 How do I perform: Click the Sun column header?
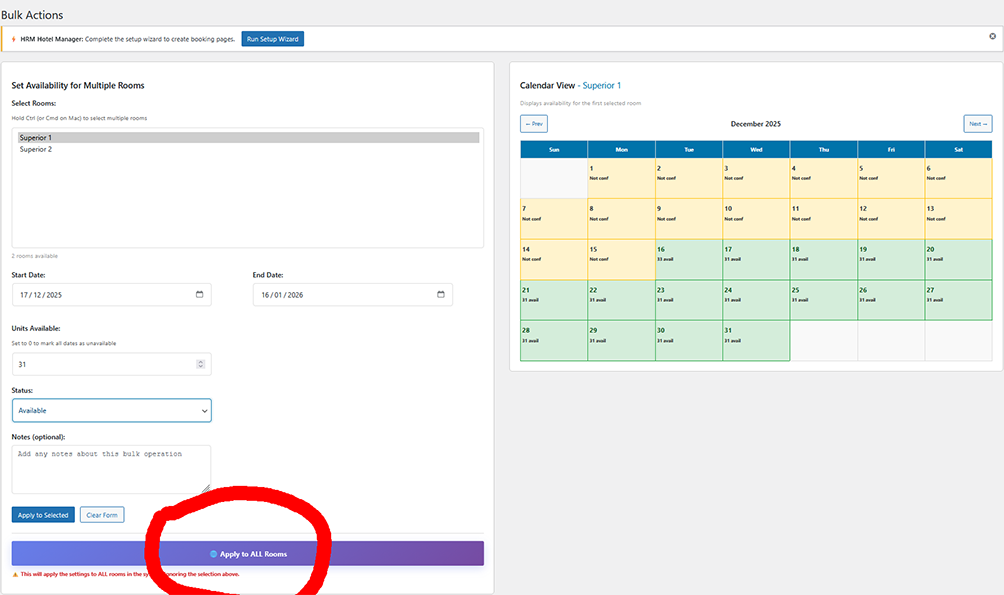(x=554, y=149)
